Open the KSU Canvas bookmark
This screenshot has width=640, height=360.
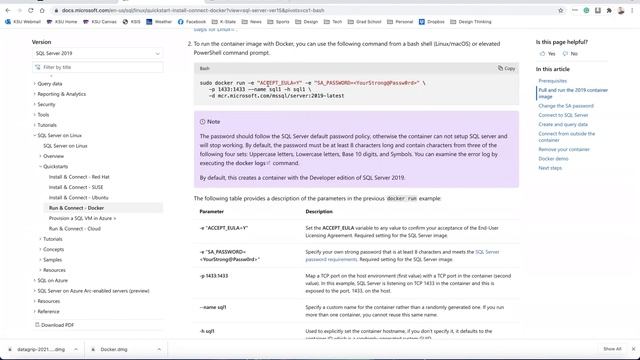[100, 22]
